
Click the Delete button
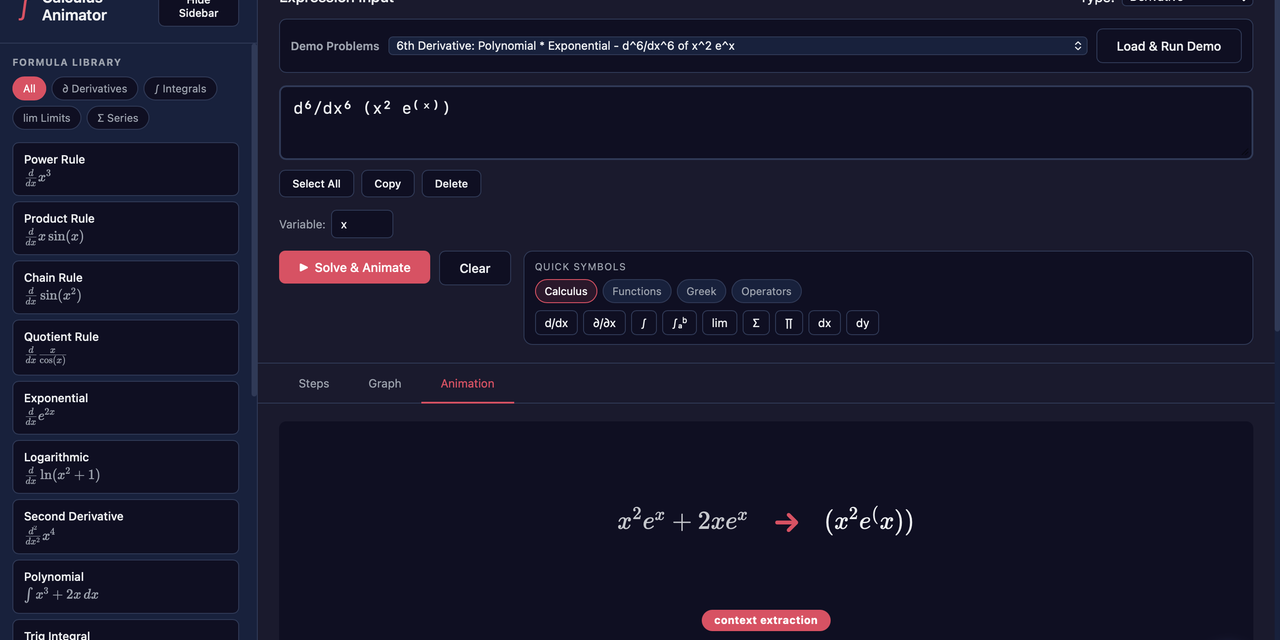click(x=451, y=184)
